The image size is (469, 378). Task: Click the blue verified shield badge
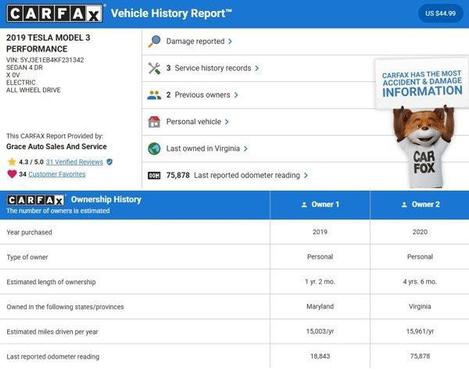click(x=109, y=162)
